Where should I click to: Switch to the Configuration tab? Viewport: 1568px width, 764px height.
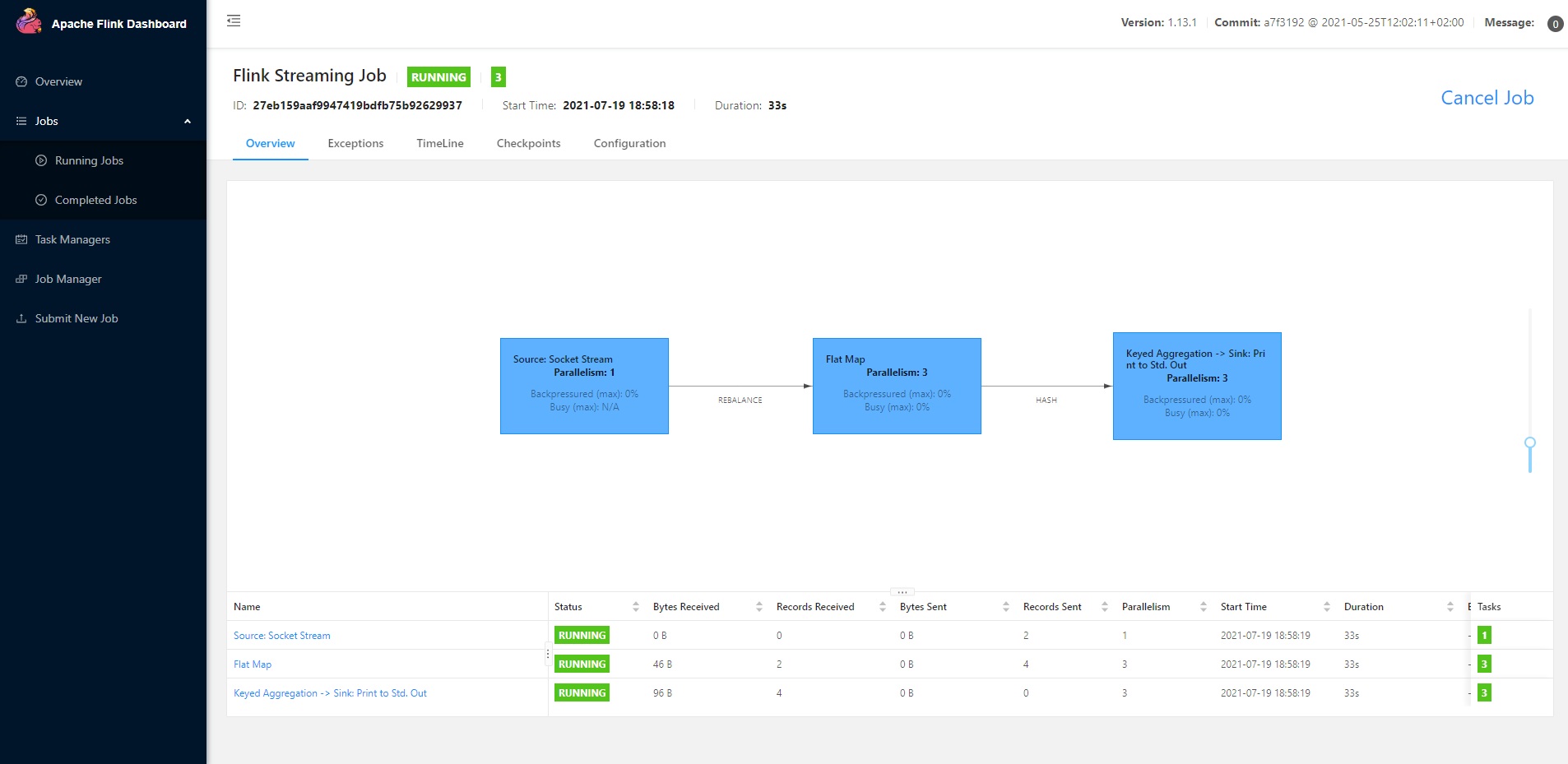point(630,143)
